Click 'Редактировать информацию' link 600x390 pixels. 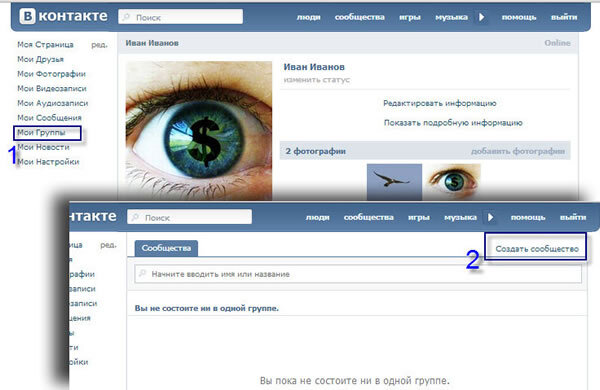pos(440,103)
